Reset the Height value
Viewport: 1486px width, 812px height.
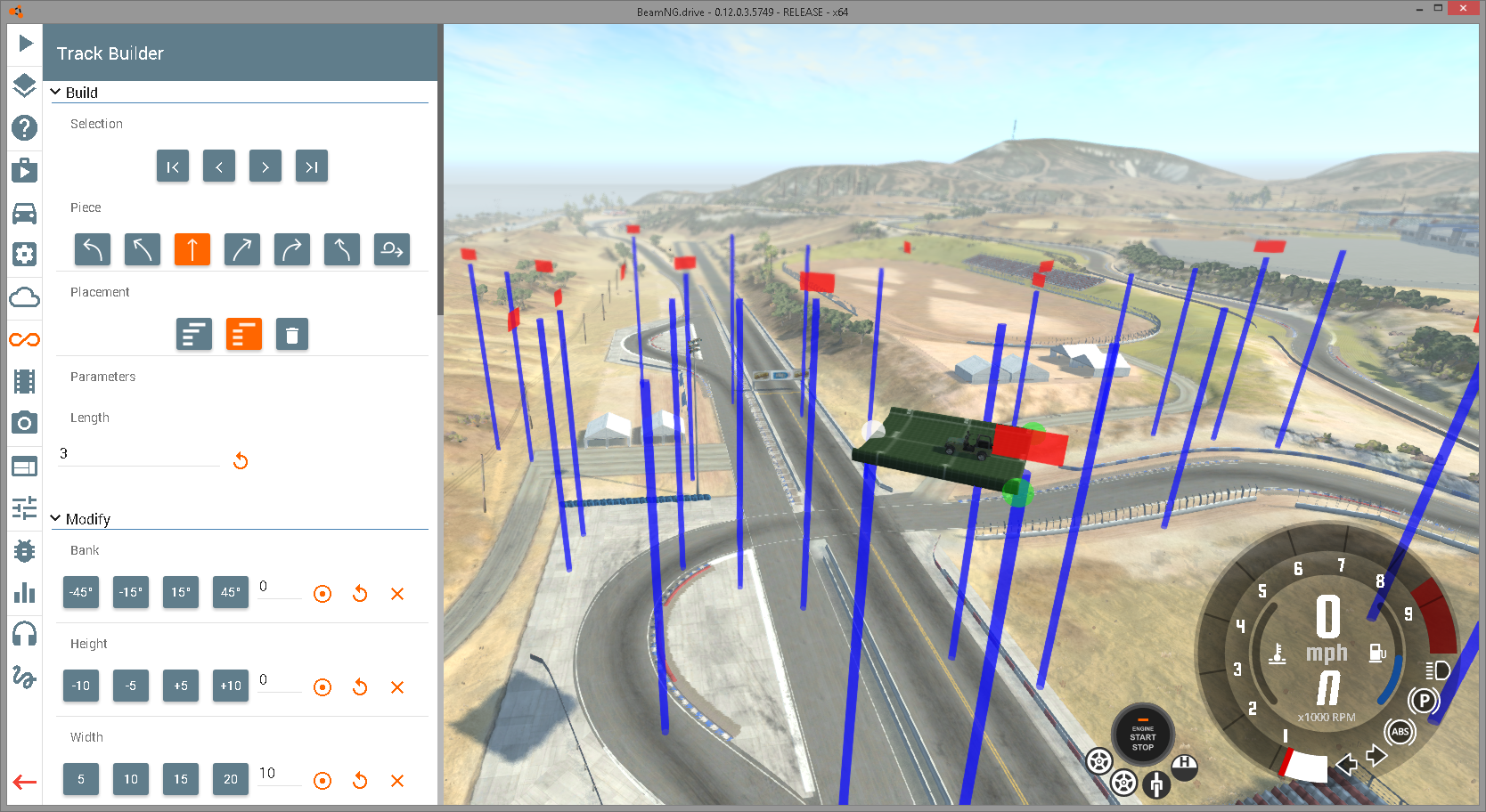click(360, 687)
